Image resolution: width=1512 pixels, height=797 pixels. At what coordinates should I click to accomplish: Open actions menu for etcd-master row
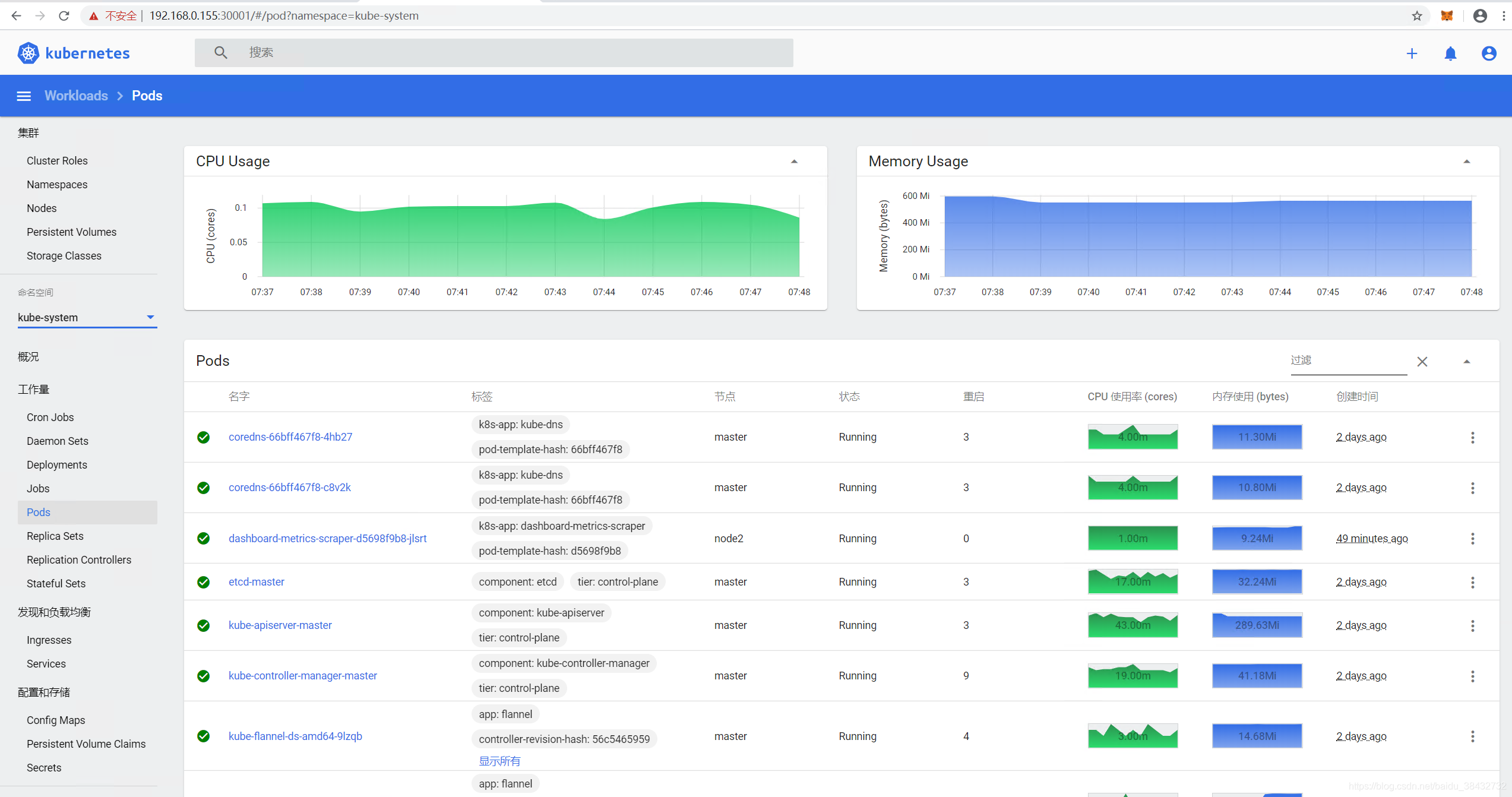(x=1472, y=582)
